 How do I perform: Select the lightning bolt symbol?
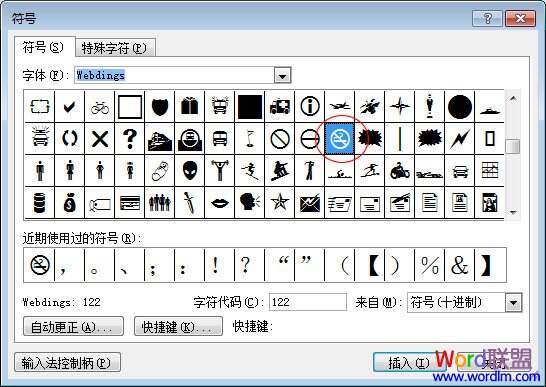460,139
